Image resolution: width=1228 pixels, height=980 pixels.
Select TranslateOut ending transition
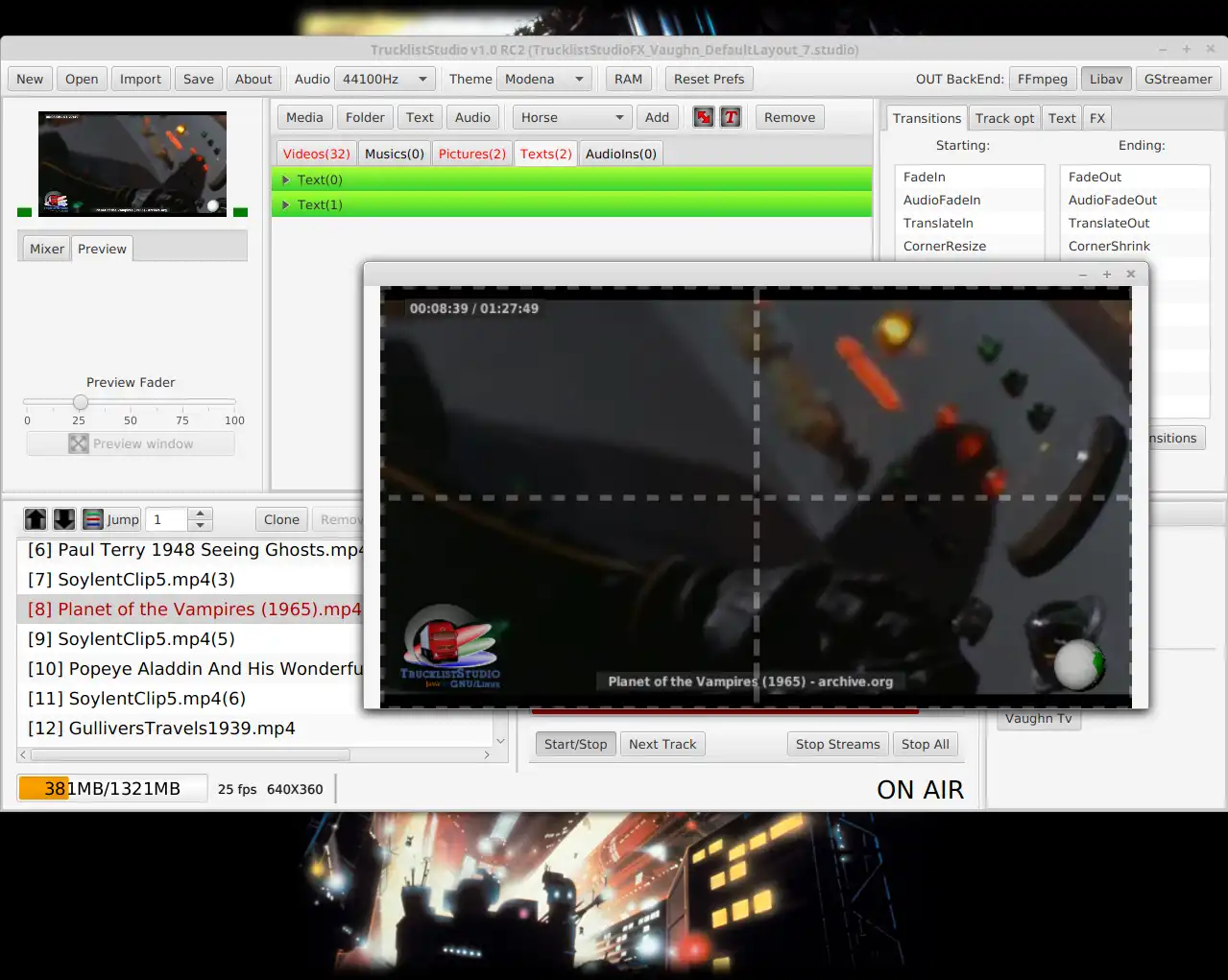(1135, 223)
